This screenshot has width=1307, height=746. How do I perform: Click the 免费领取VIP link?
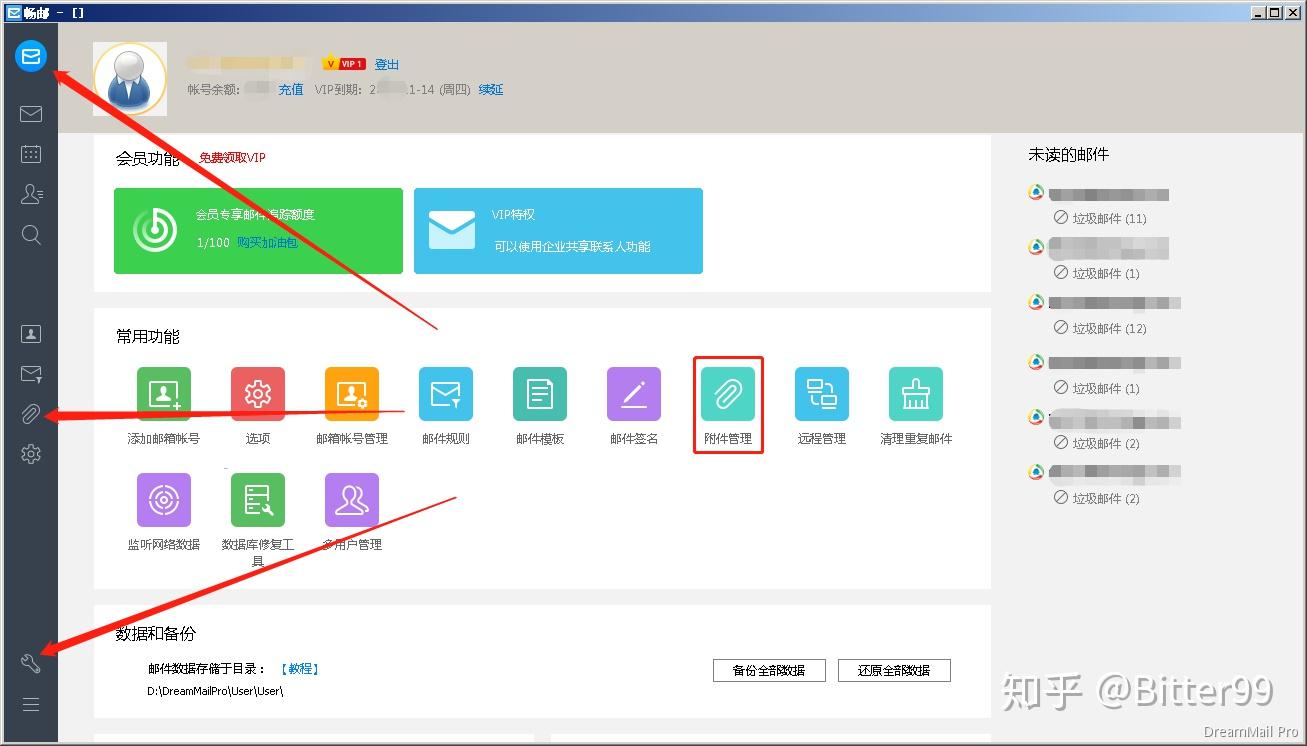[x=232, y=158]
